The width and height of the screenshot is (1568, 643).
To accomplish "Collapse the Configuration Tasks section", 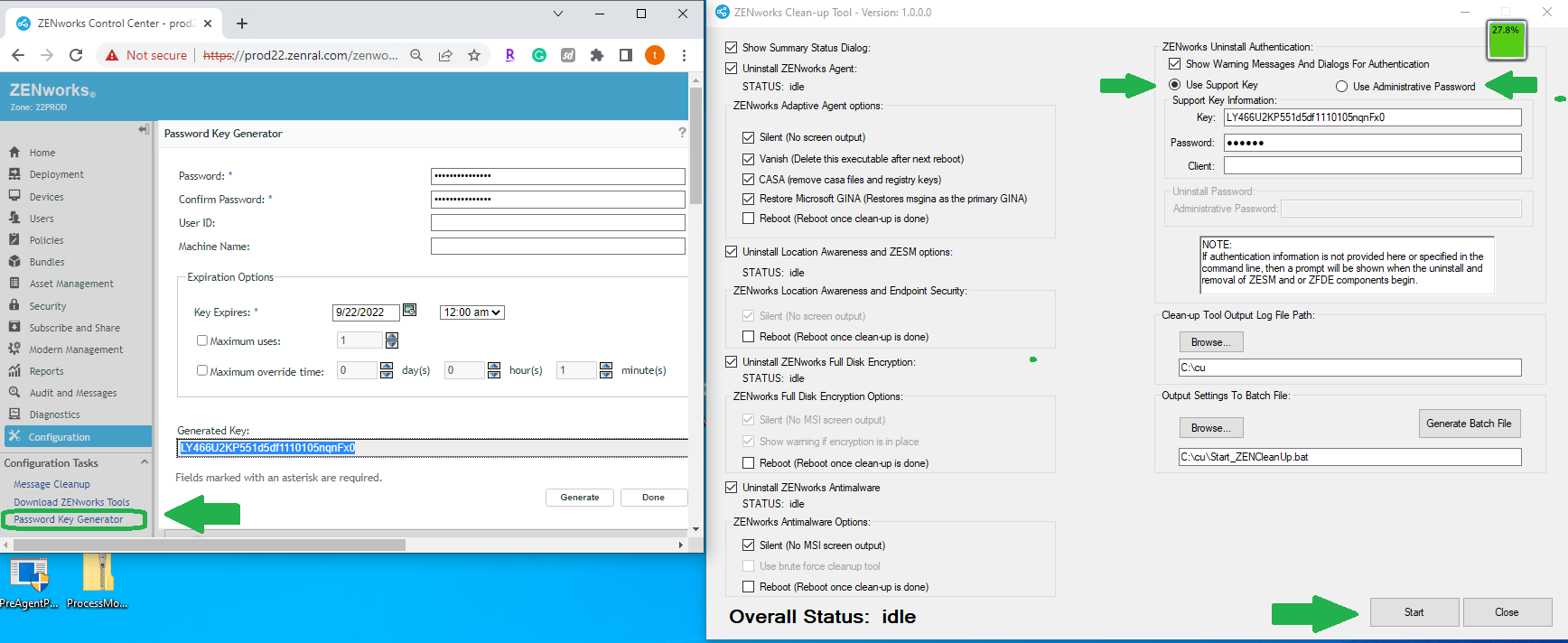I will (144, 461).
